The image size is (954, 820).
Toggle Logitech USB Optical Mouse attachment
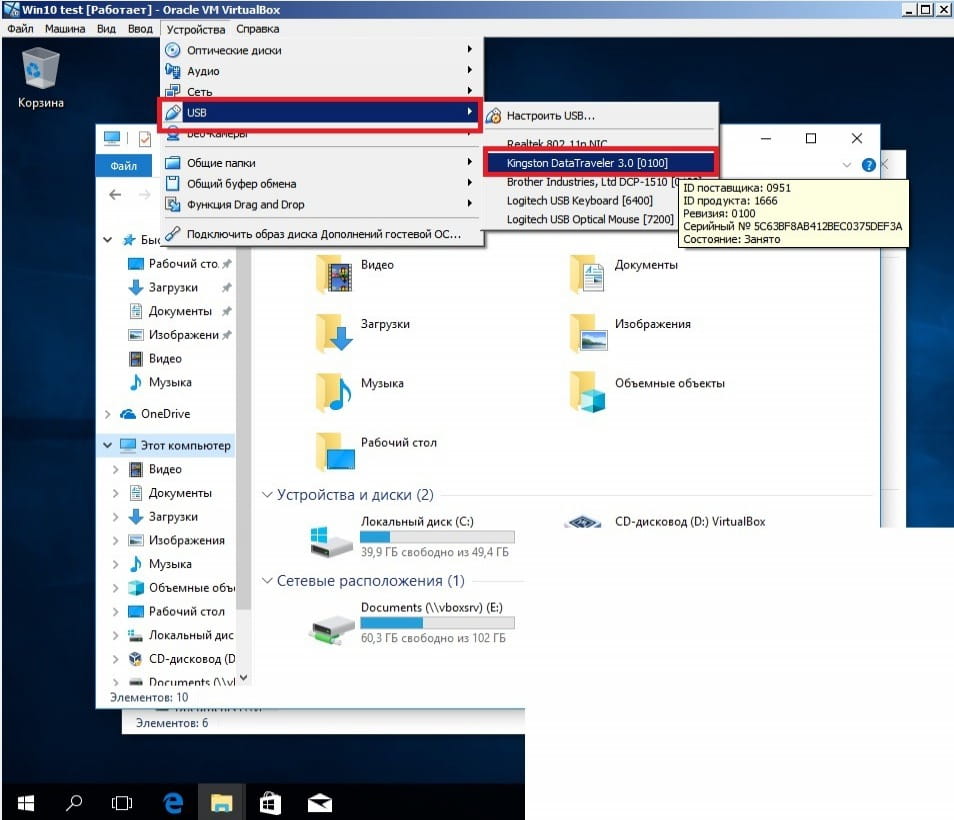(589, 219)
